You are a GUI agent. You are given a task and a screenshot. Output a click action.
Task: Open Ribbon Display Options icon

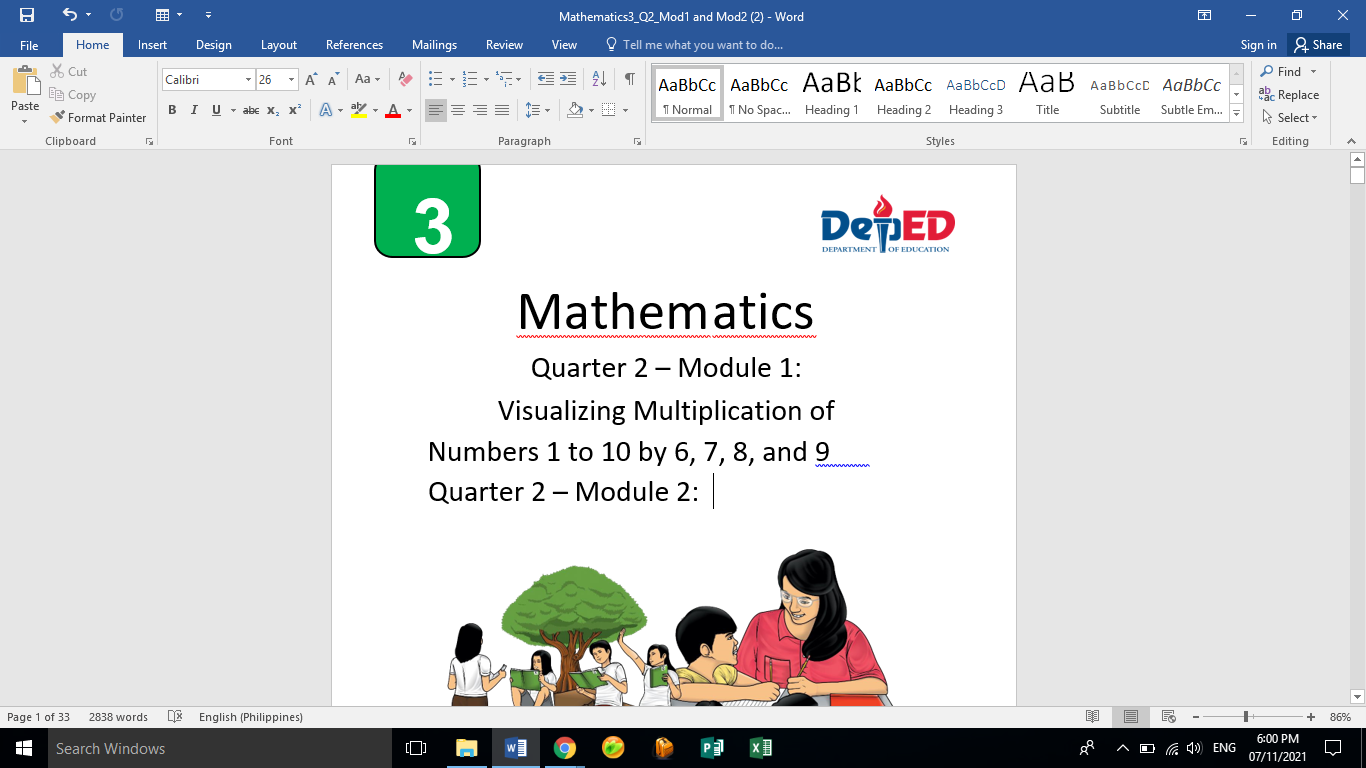(1205, 15)
